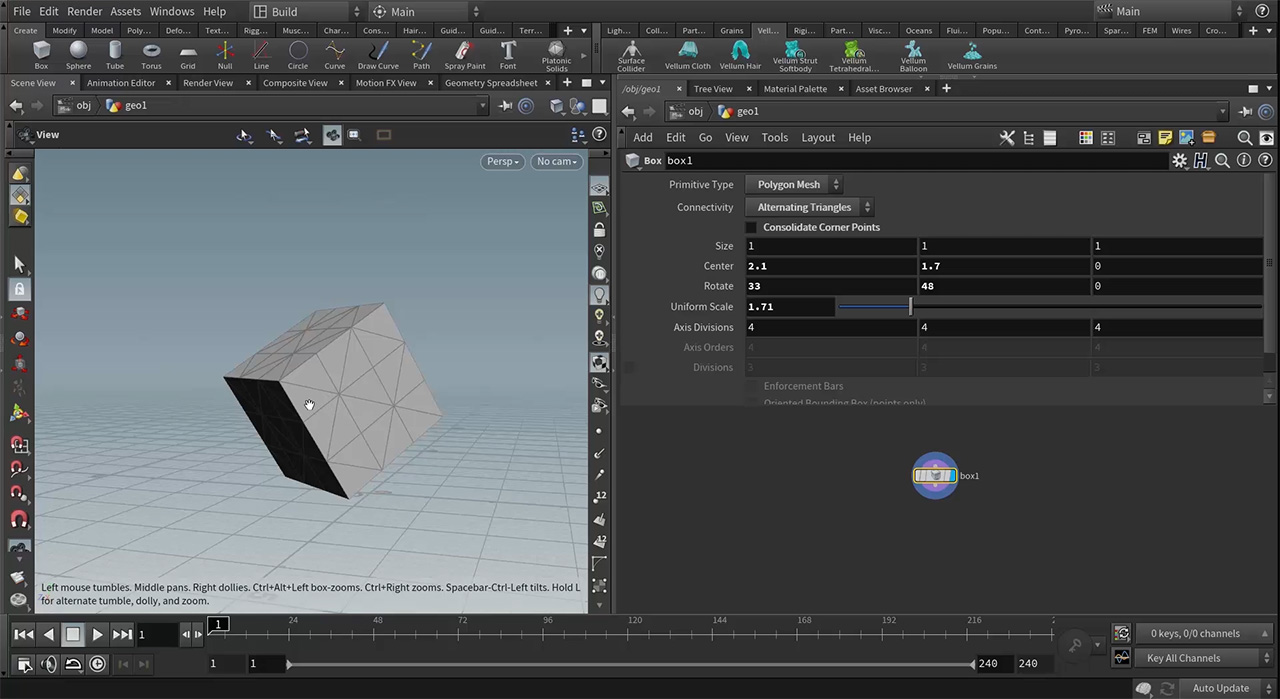The height and width of the screenshot is (699, 1280).
Task: Select the Spray Paint shelf tool
Action: 464,55
